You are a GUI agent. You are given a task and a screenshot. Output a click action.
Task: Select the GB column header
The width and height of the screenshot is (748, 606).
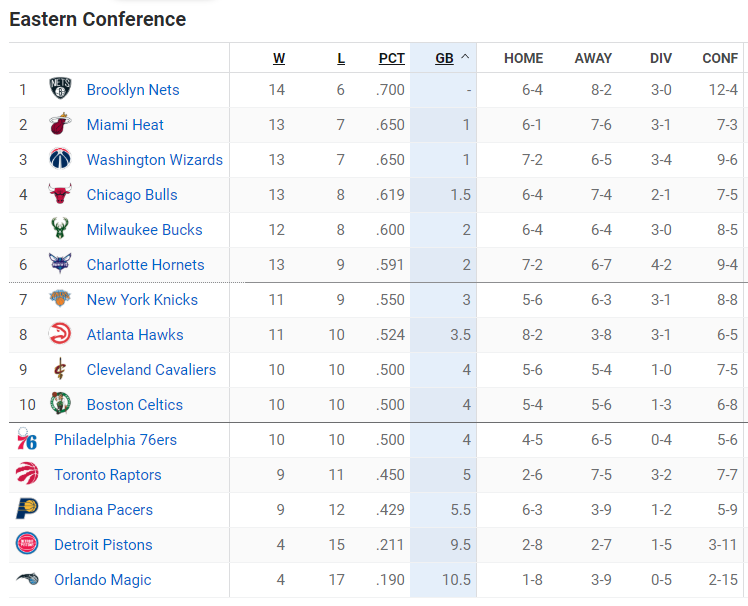(x=444, y=58)
